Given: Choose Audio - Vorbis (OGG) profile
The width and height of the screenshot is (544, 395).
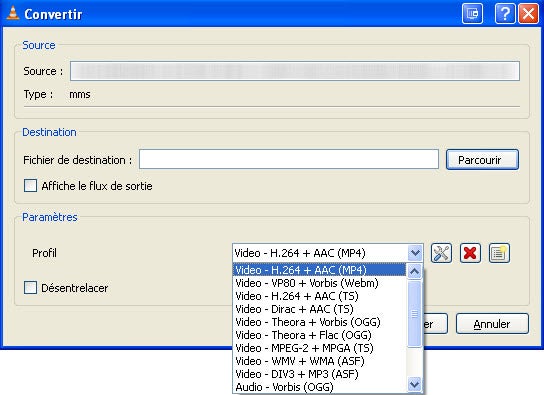Looking at the screenshot, I should pyautogui.click(x=319, y=387).
